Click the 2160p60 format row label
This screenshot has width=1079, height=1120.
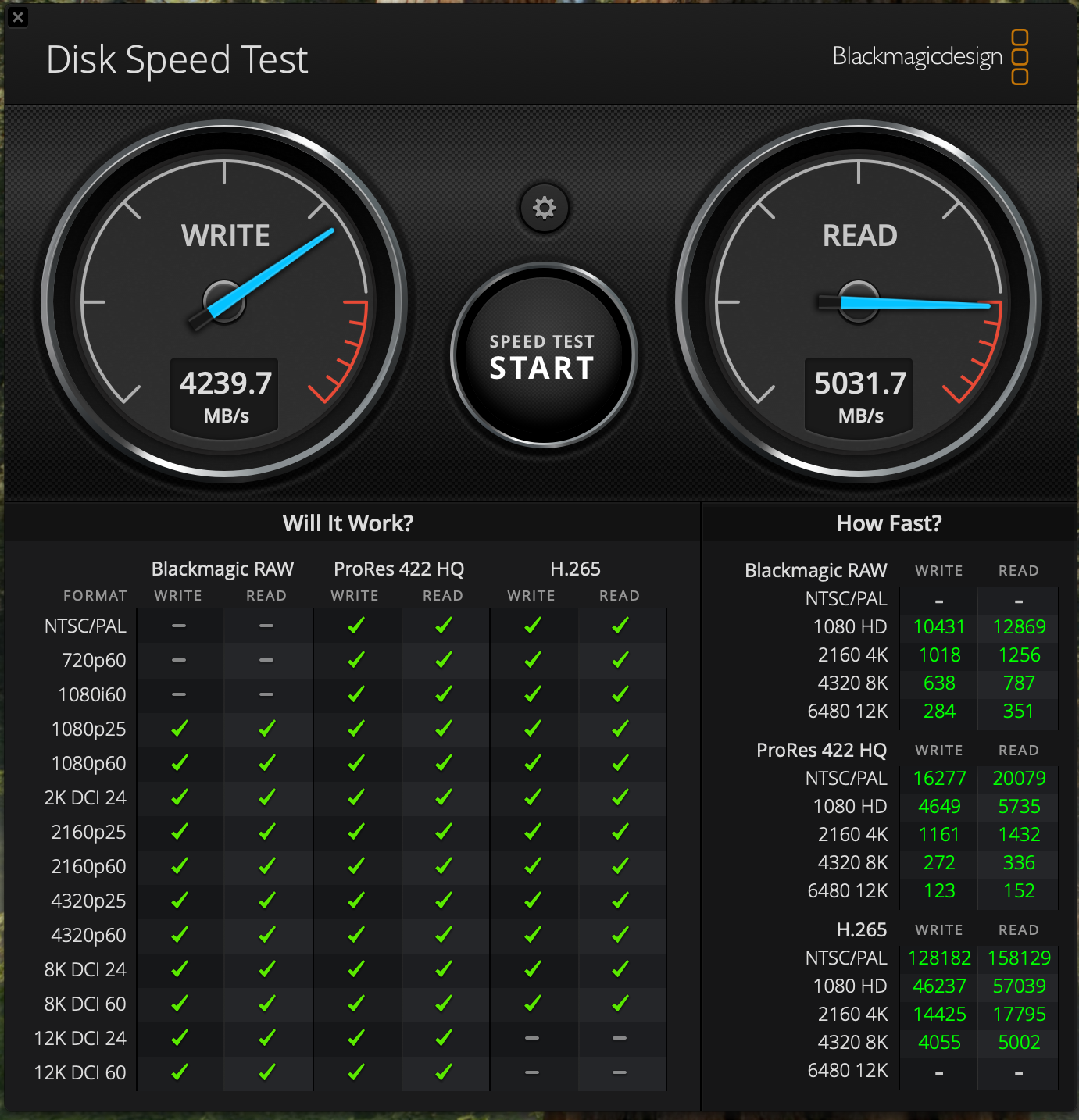[x=88, y=867]
